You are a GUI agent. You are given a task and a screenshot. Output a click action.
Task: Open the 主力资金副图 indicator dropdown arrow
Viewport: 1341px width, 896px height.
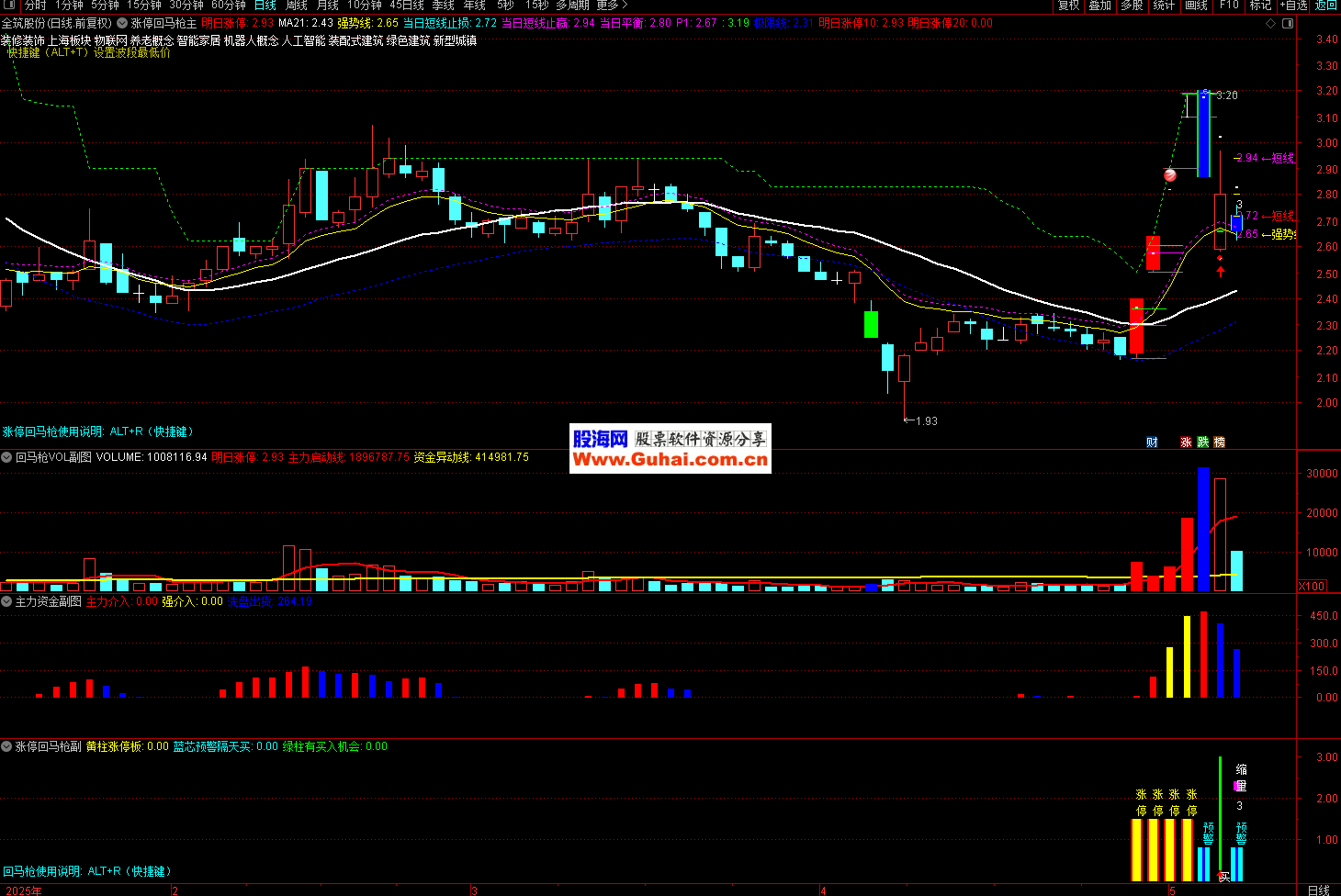[x=7, y=601]
